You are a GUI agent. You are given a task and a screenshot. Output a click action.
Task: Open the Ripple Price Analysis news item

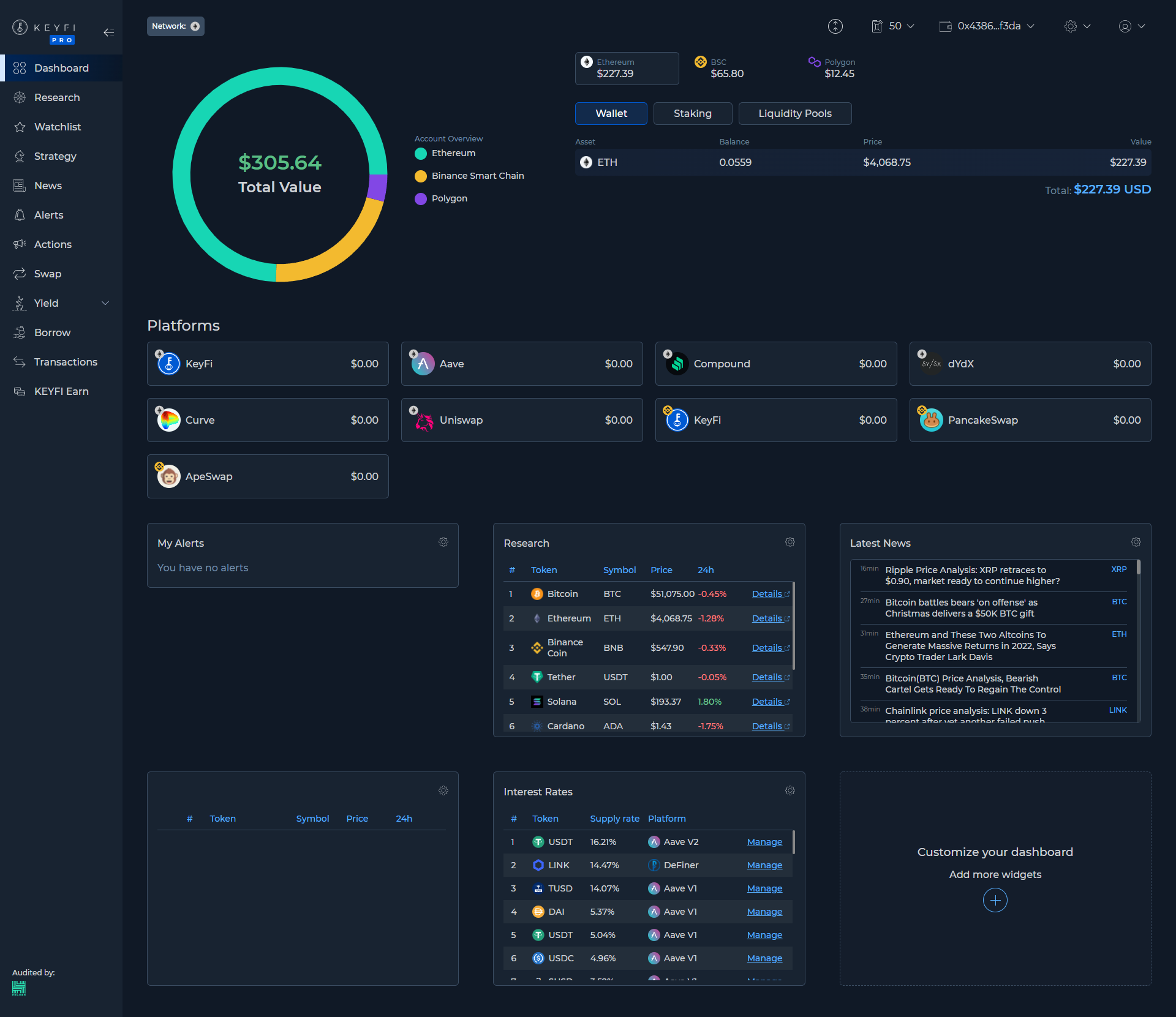[x=993, y=576]
